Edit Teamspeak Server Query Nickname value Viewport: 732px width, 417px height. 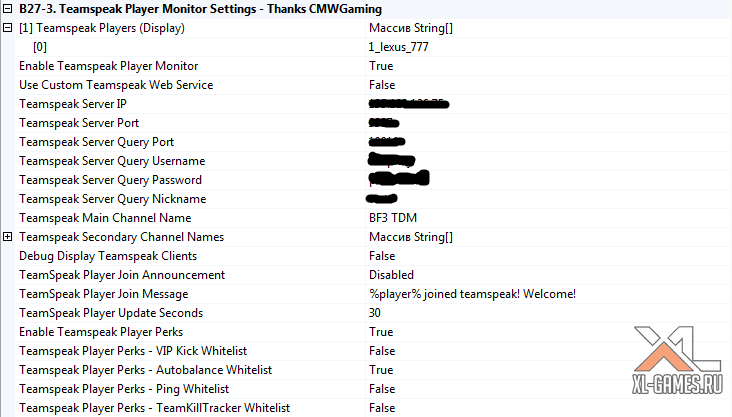381,199
